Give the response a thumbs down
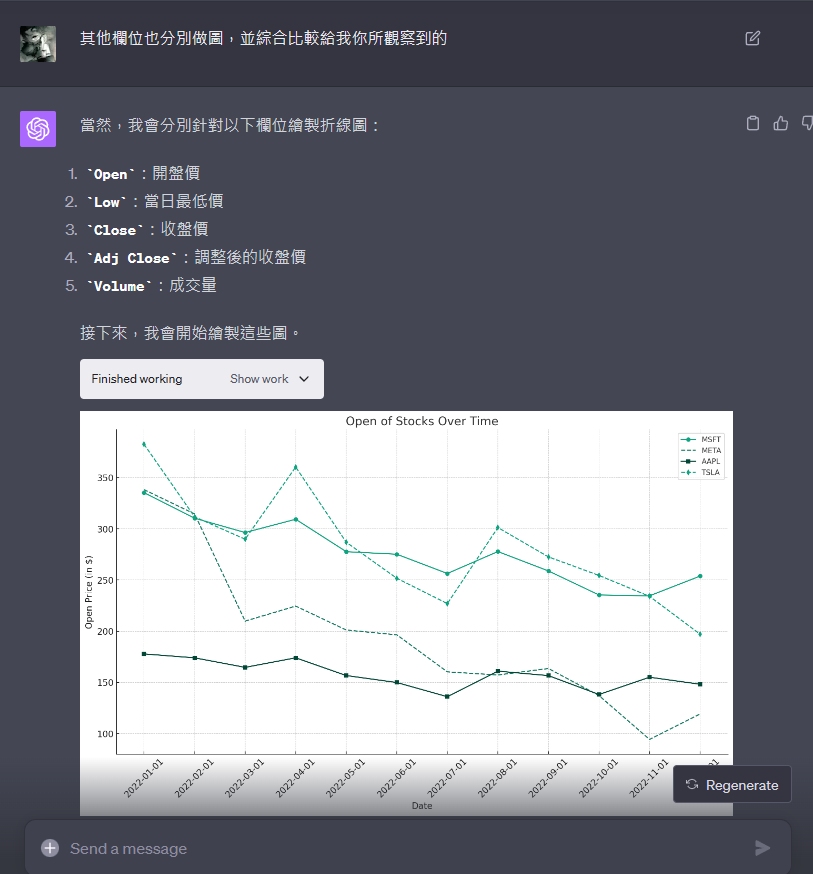Image resolution: width=813 pixels, height=874 pixels. (x=807, y=123)
